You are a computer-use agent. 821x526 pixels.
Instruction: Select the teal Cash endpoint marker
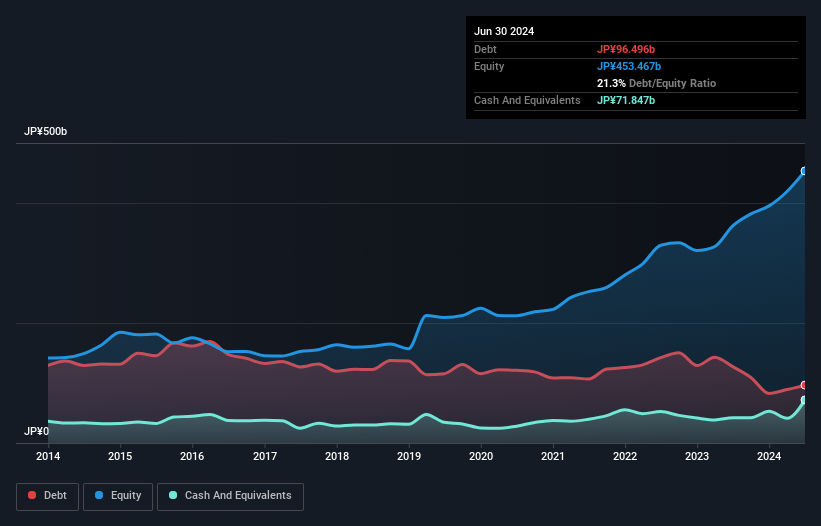[x=804, y=400]
